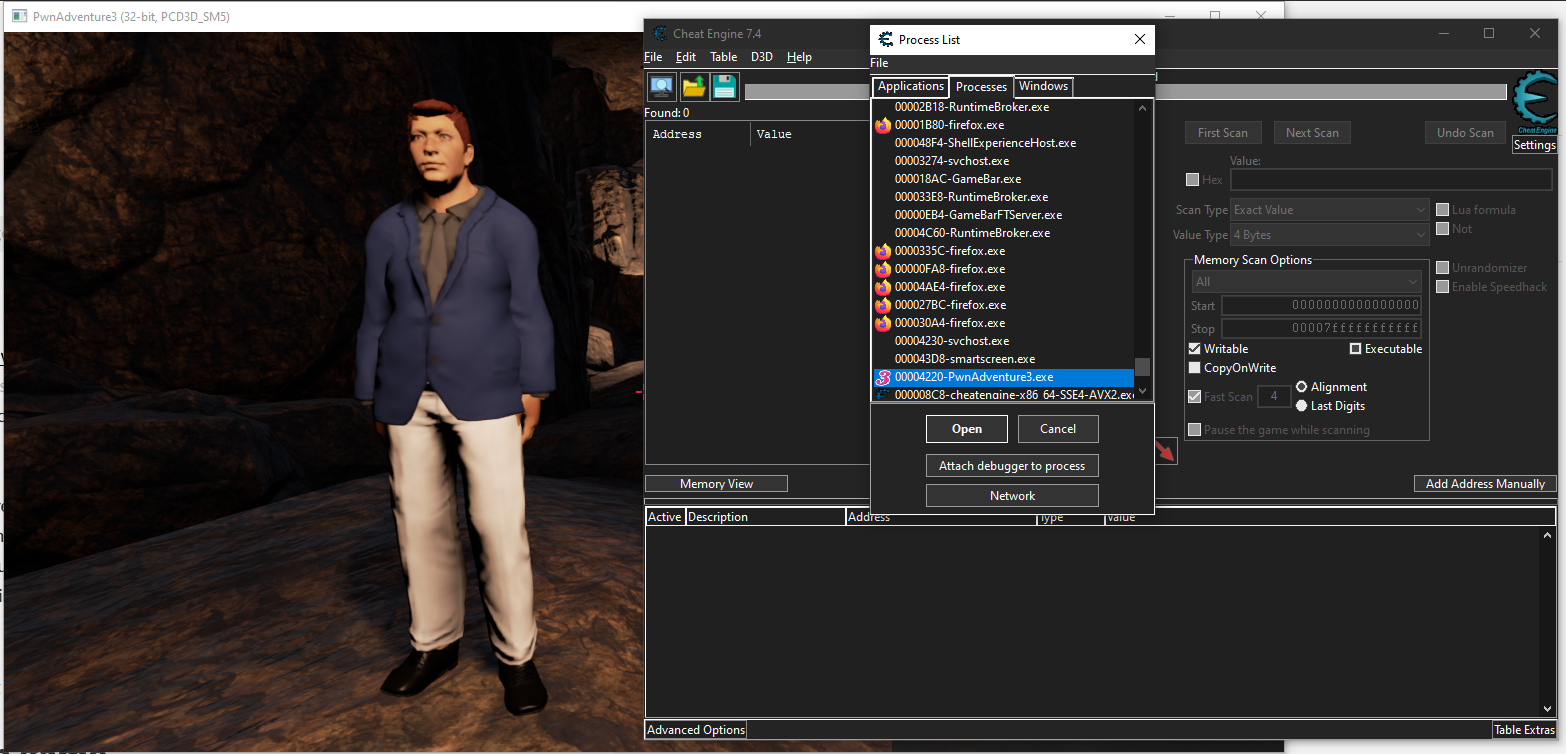
Task: Click firefox icon of 0000335C process
Action: click(x=883, y=251)
